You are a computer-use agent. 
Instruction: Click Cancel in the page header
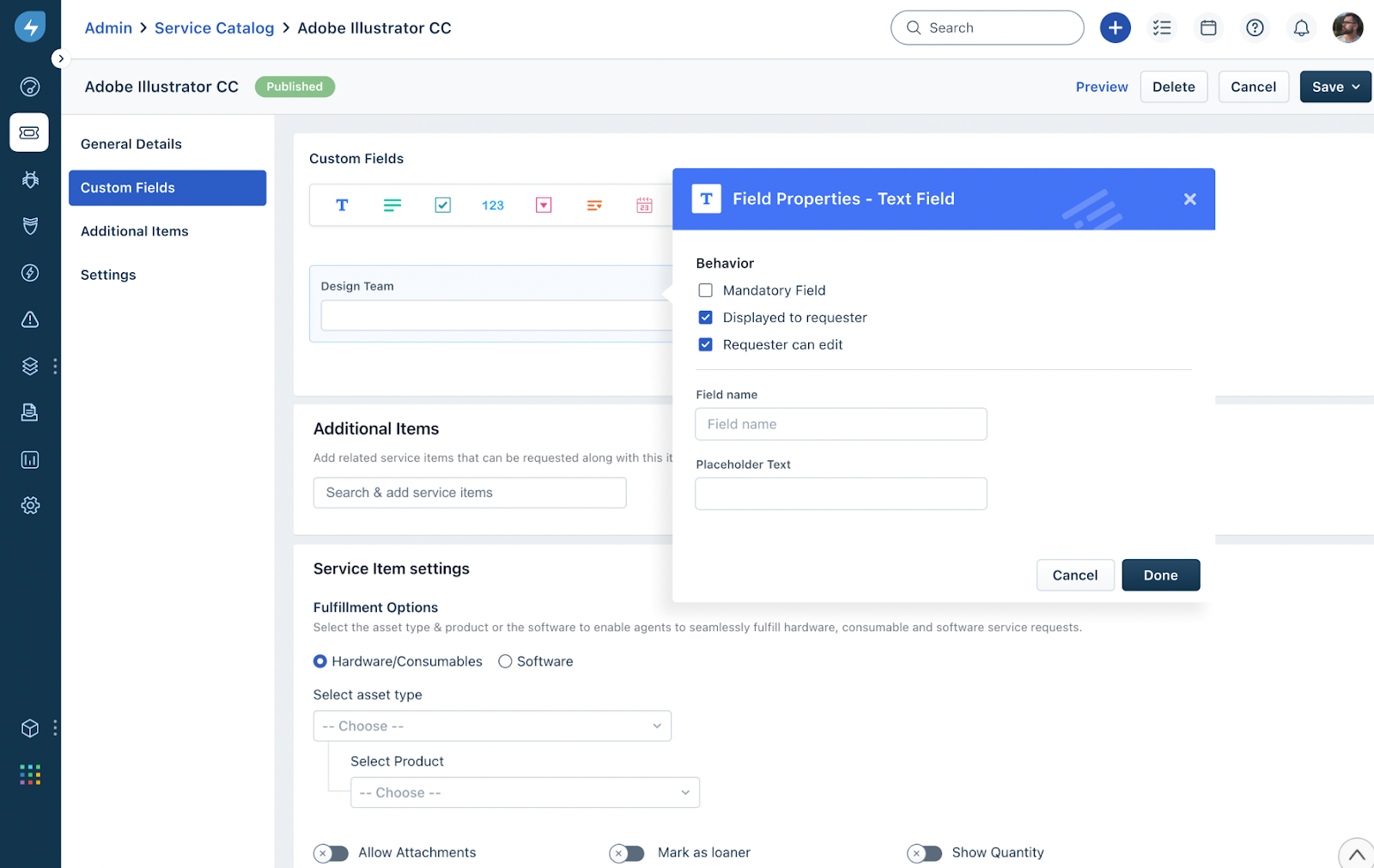1254,87
